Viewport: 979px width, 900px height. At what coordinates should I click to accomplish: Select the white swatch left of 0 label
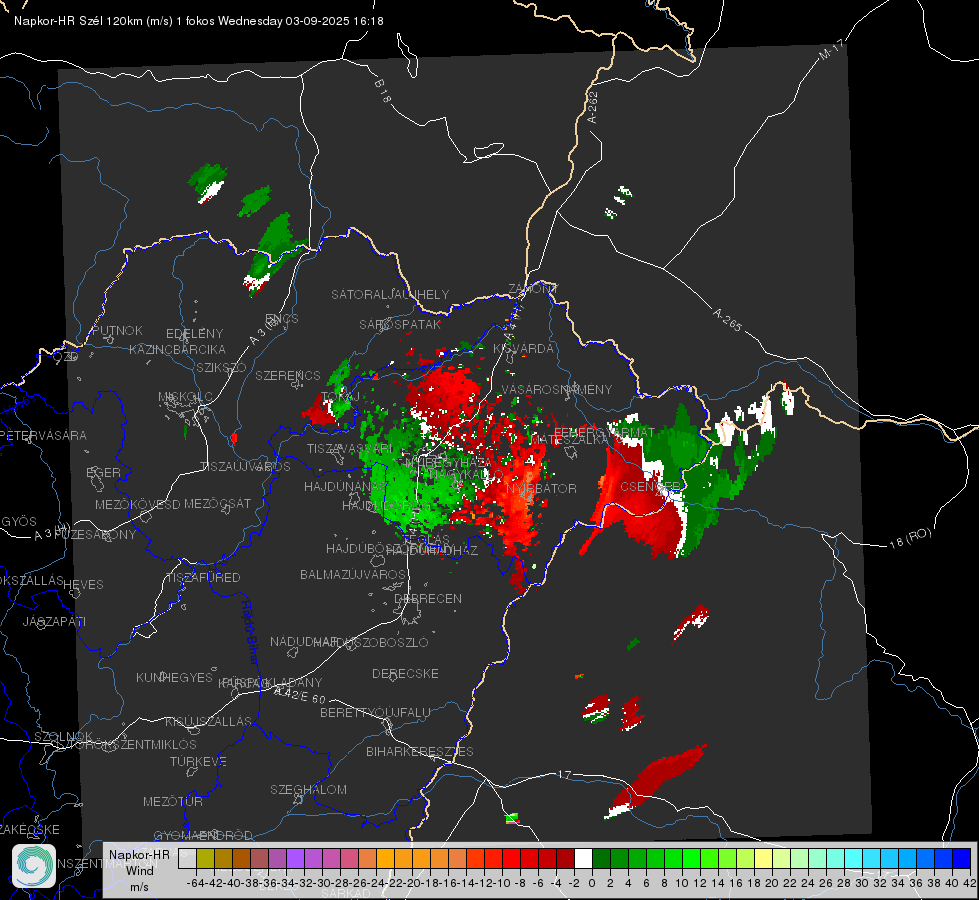click(583, 858)
